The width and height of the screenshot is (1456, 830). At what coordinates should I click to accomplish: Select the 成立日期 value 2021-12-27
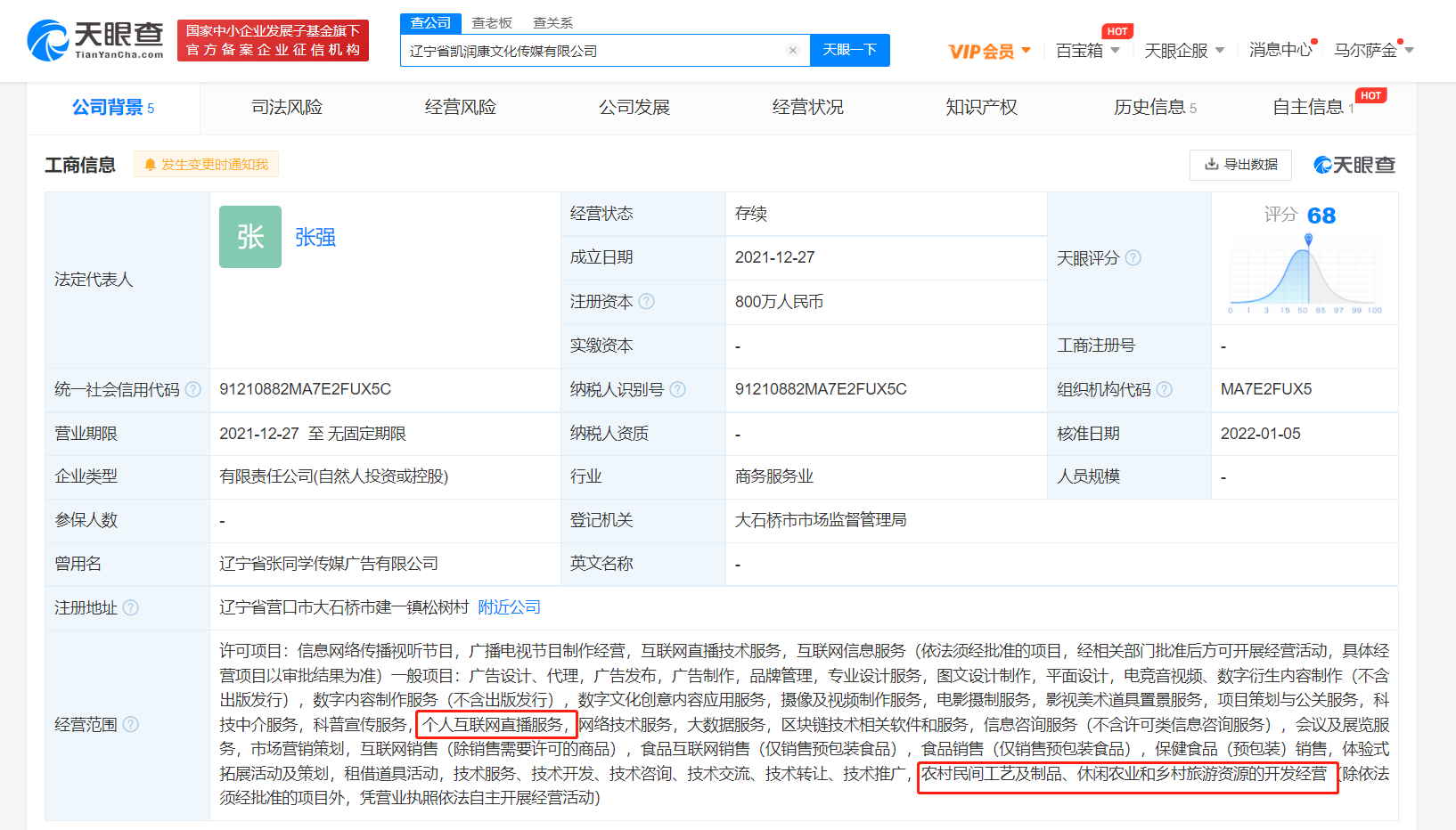pyautogui.click(x=775, y=257)
